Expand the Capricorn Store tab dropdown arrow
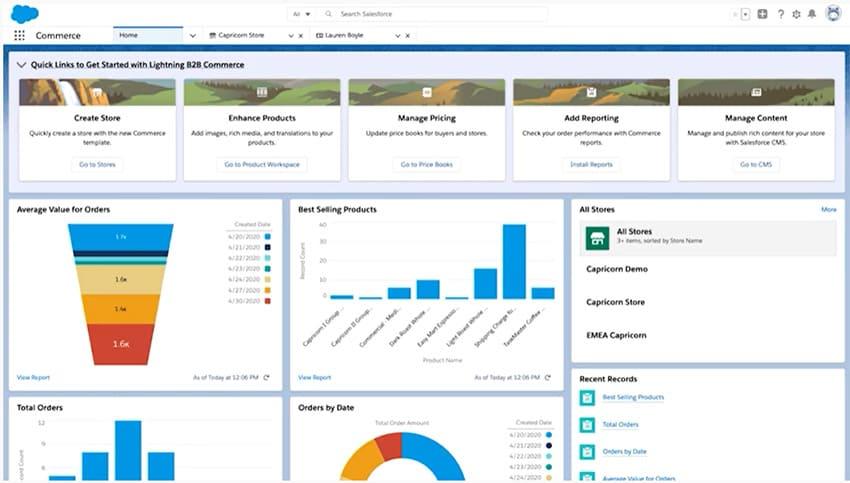 pyautogui.click(x=291, y=35)
